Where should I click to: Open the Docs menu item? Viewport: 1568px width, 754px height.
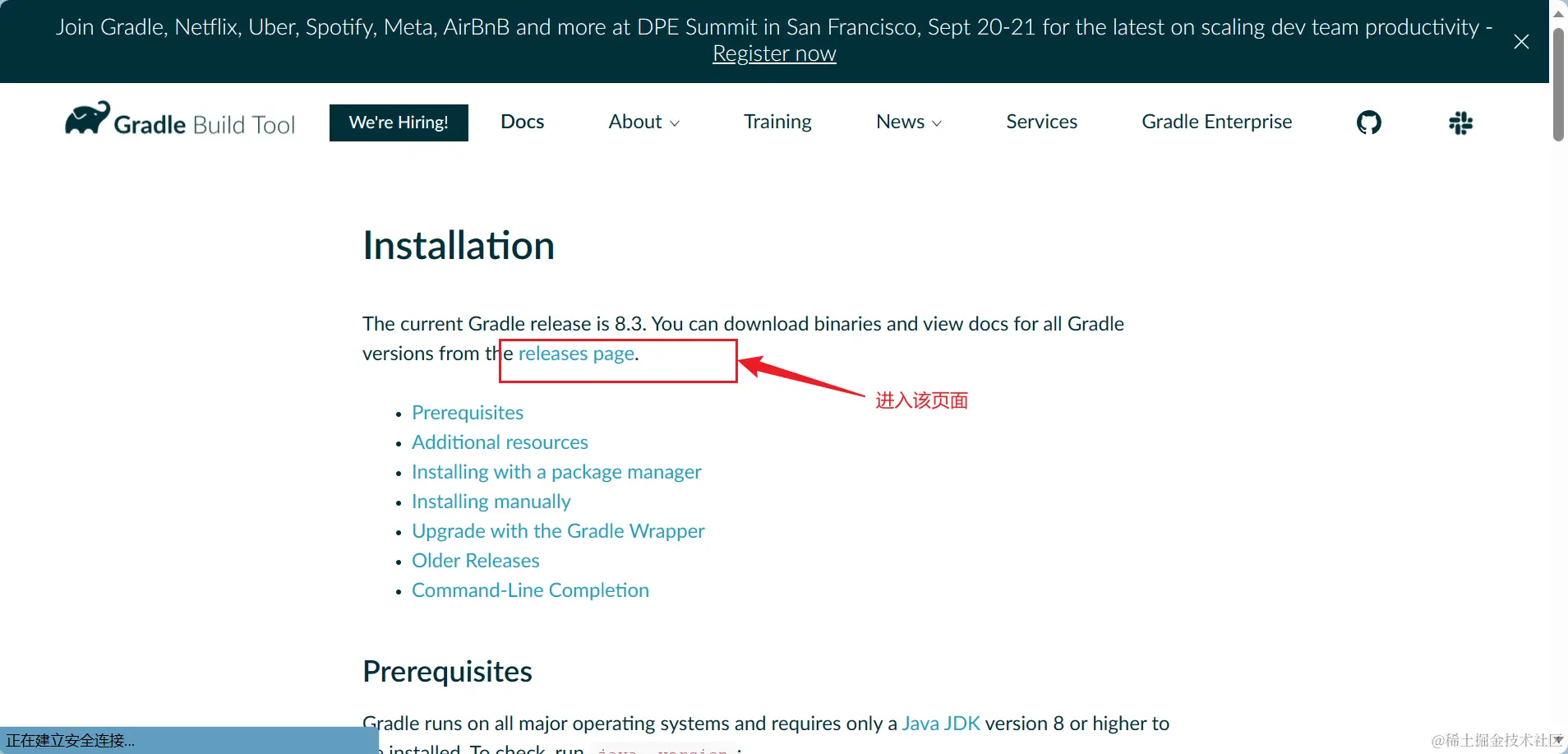523,122
